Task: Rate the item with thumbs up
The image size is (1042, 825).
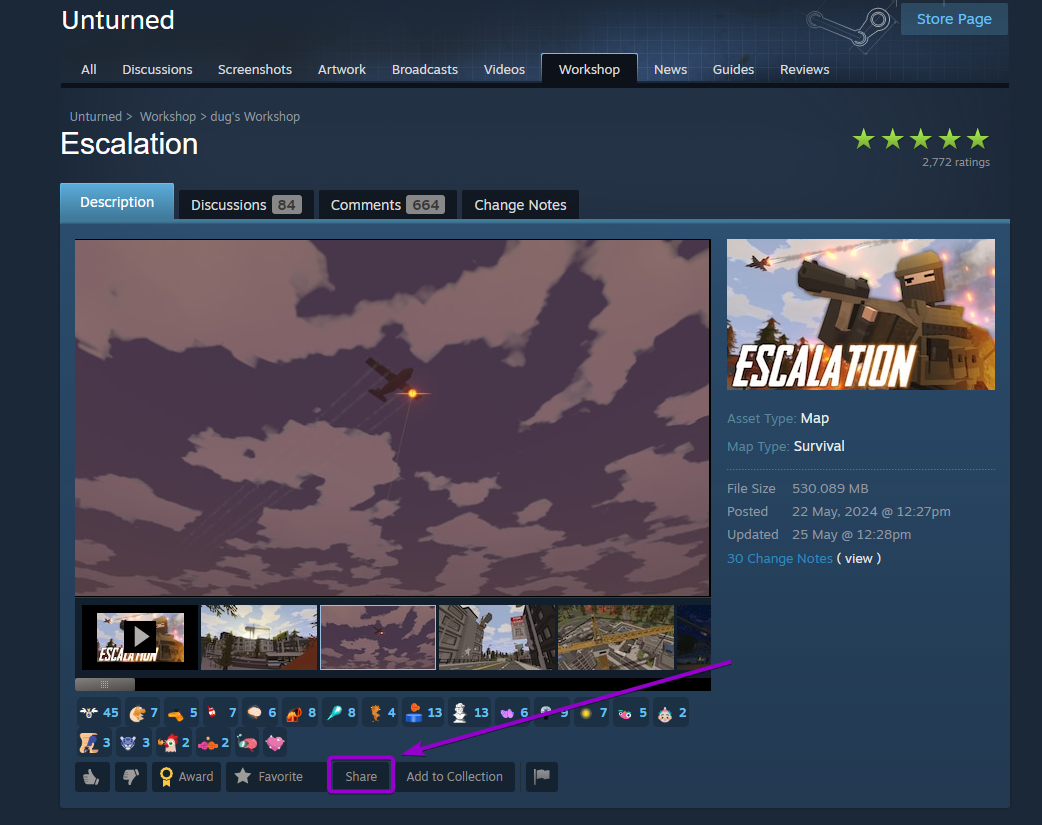Action: pyautogui.click(x=92, y=776)
